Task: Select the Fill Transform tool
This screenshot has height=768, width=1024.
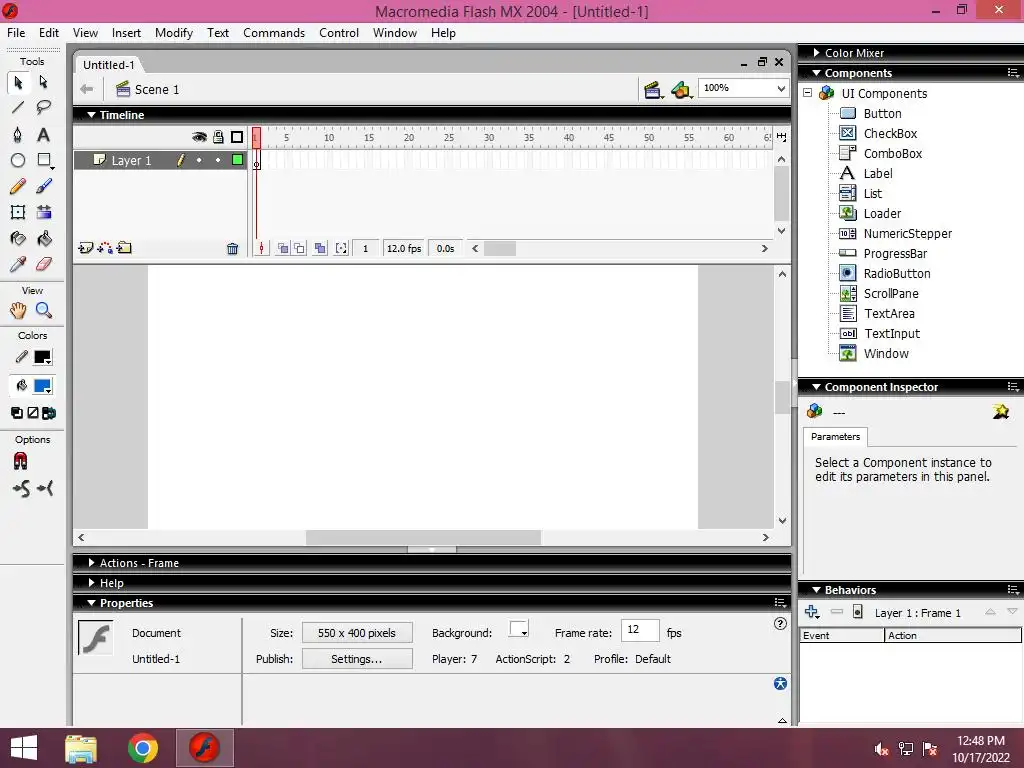Action: 44,212
